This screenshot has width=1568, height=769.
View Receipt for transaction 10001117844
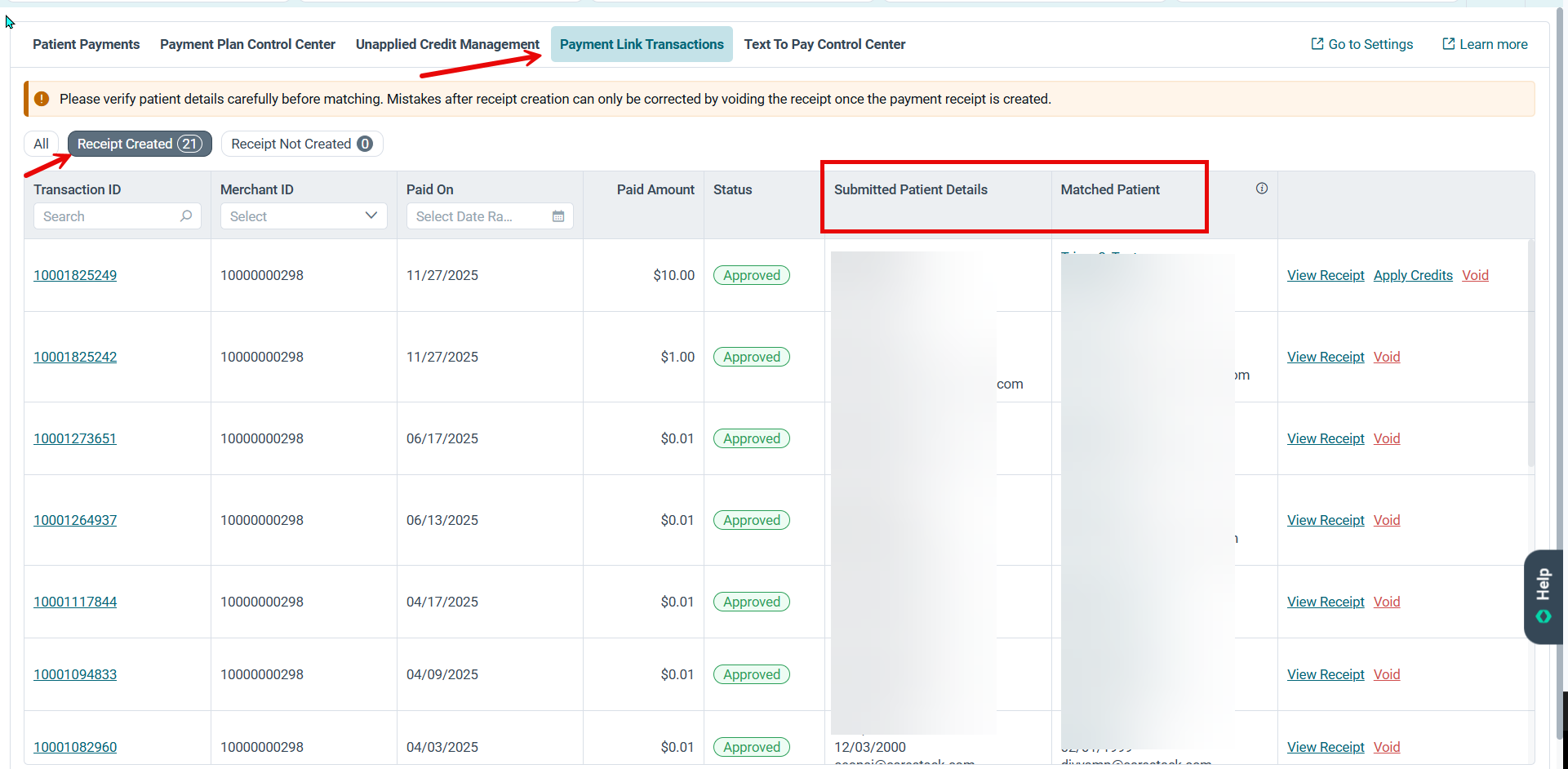click(x=1326, y=602)
